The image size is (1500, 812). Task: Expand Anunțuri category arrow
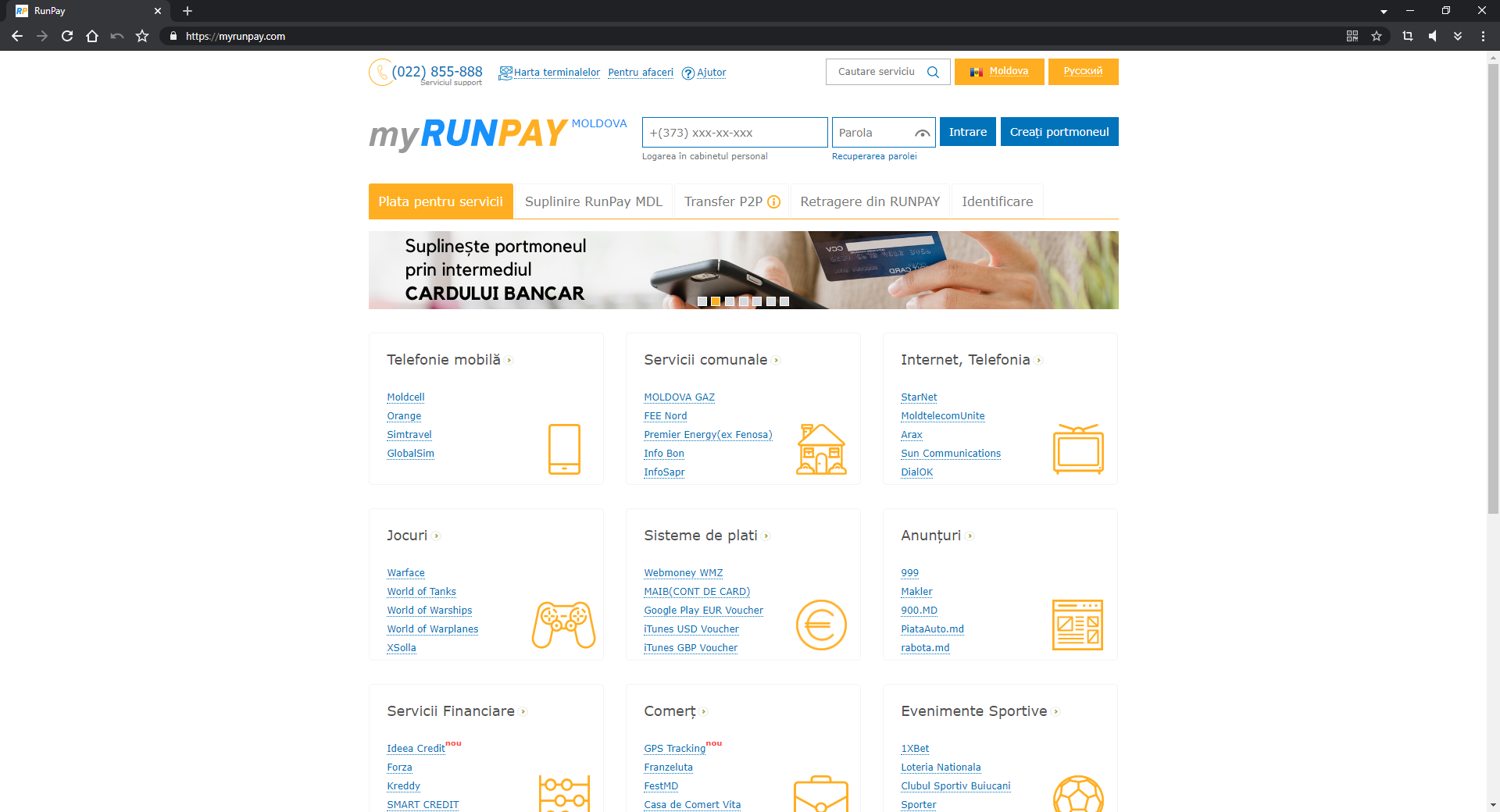click(970, 536)
